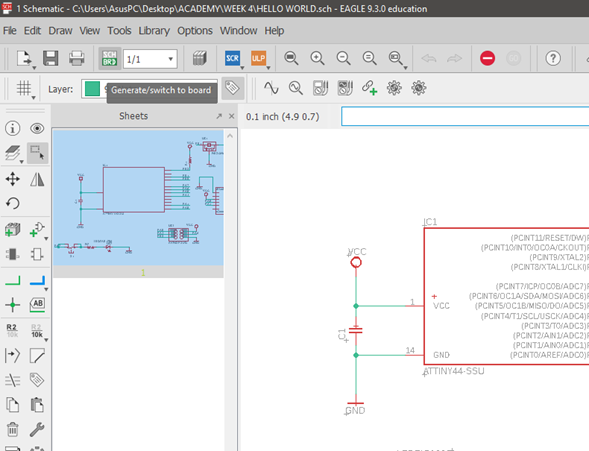Select the Show eye tool
Screen dimensions: 589x451
coord(37,128)
